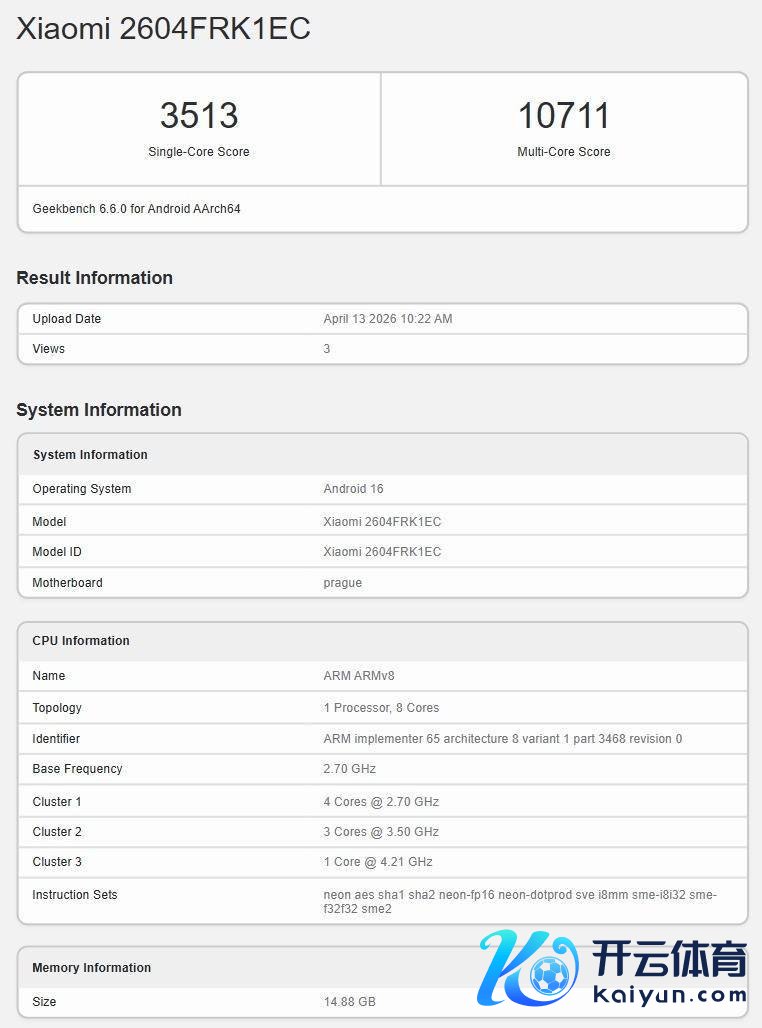Click the Upload Date value April 13 2026
The height and width of the screenshot is (1028, 762).
click(388, 319)
